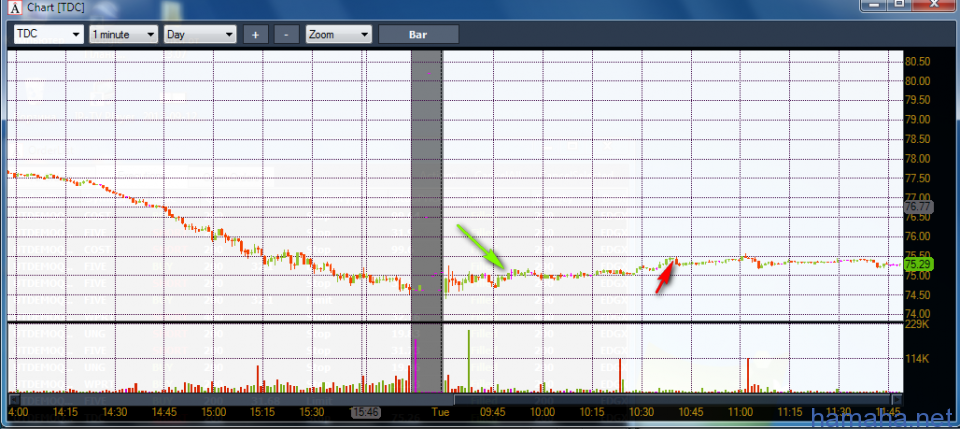Open the Zoom dropdown
Viewport: 960px width, 429px height.
339,34
